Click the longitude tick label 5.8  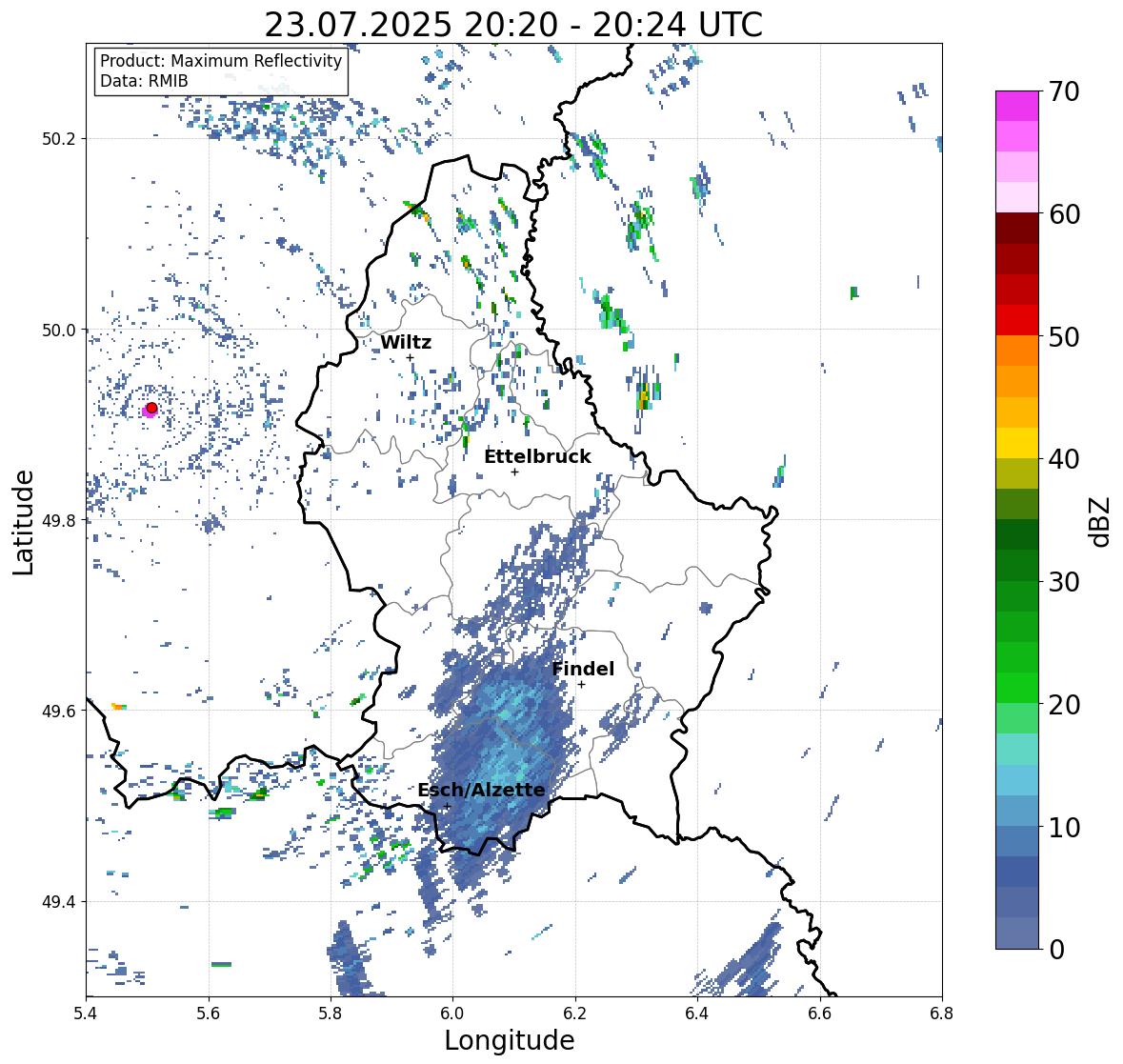[x=331, y=1013]
